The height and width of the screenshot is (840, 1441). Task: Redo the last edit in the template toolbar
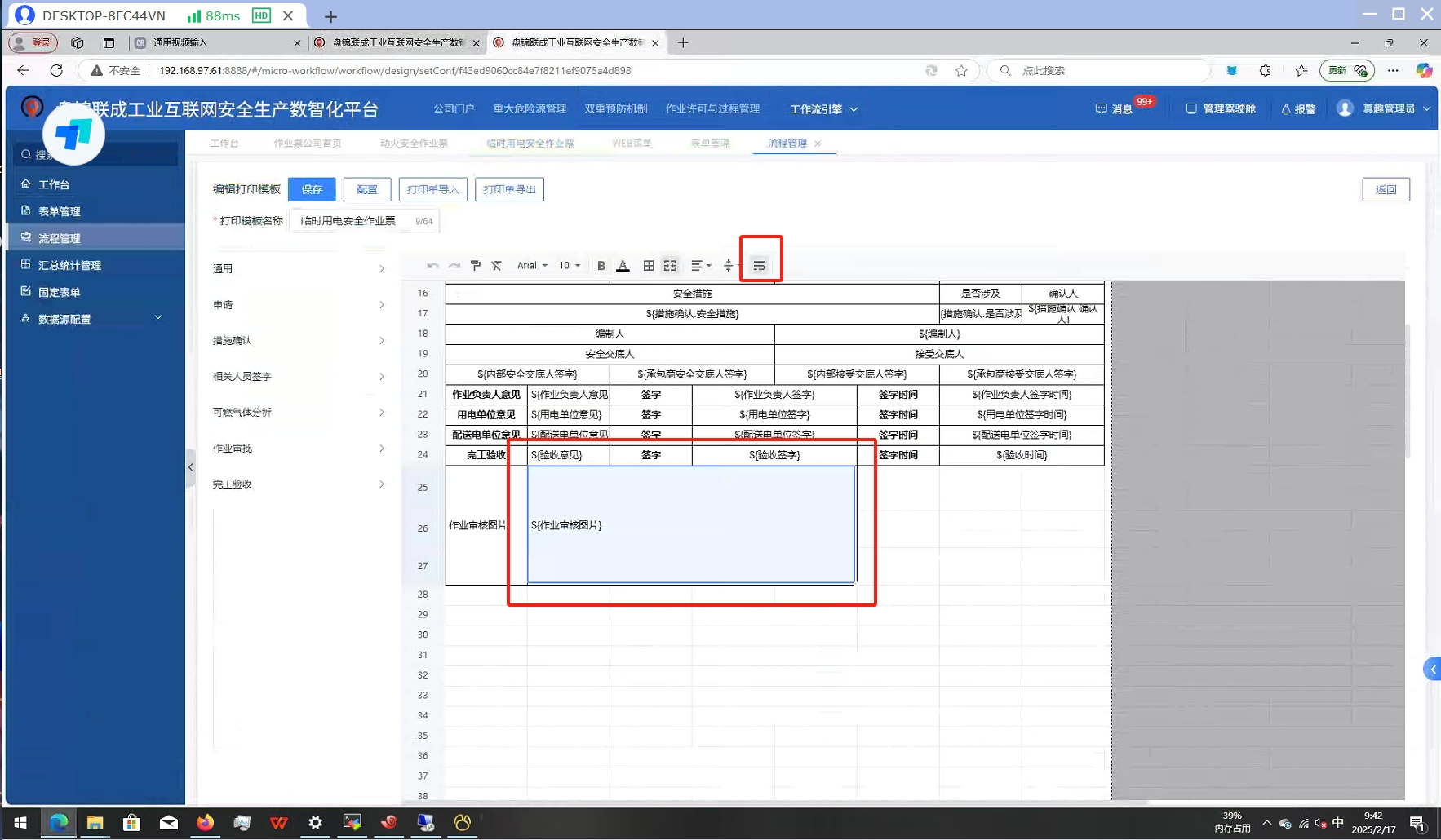coord(454,266)
